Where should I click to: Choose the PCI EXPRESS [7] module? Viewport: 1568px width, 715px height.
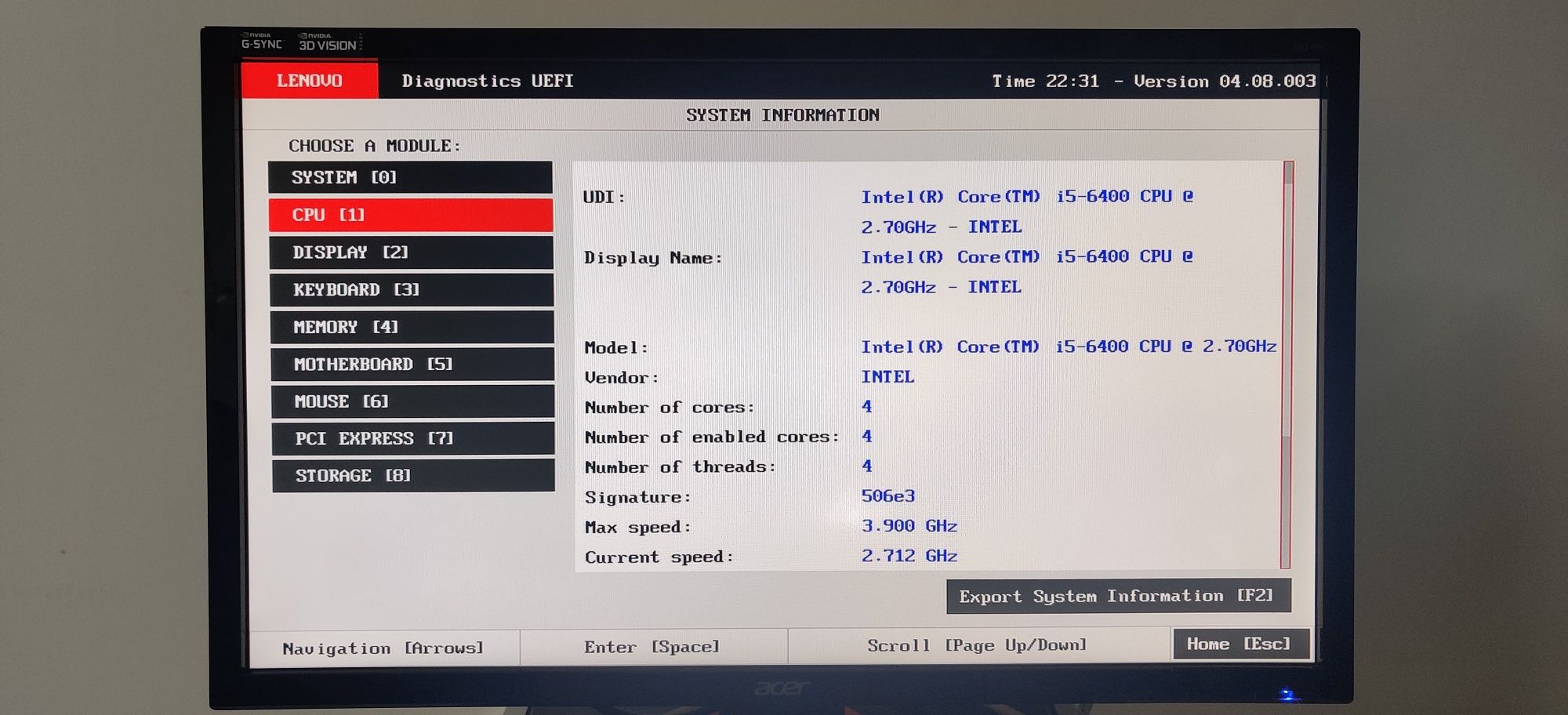(413, 438)
